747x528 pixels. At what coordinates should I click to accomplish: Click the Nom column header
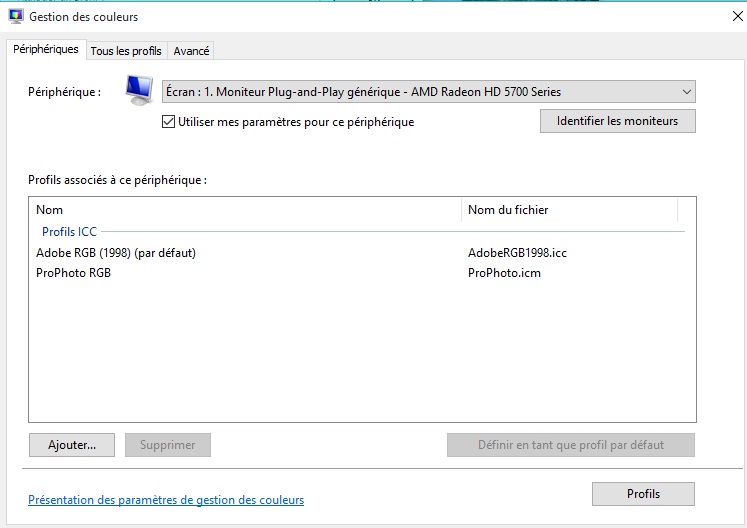click(x=50, y=210)
